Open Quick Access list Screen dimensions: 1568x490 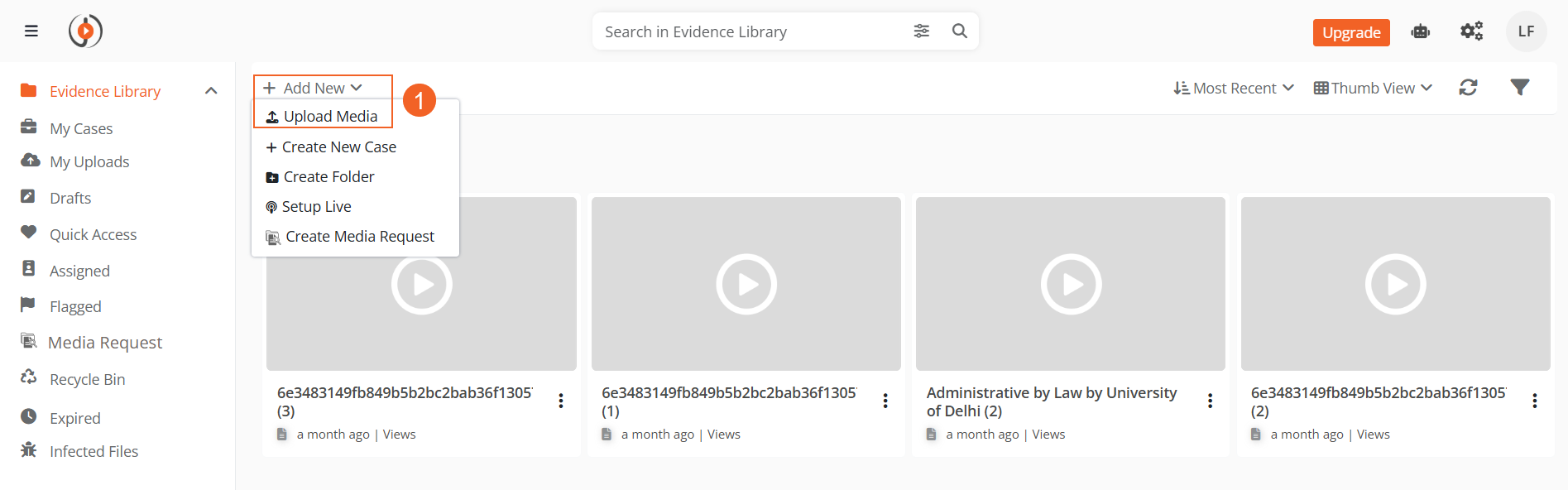(94, 234)
